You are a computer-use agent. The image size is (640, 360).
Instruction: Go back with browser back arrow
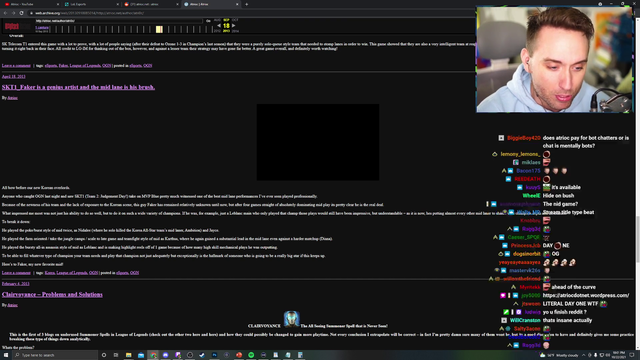point(5,13)
